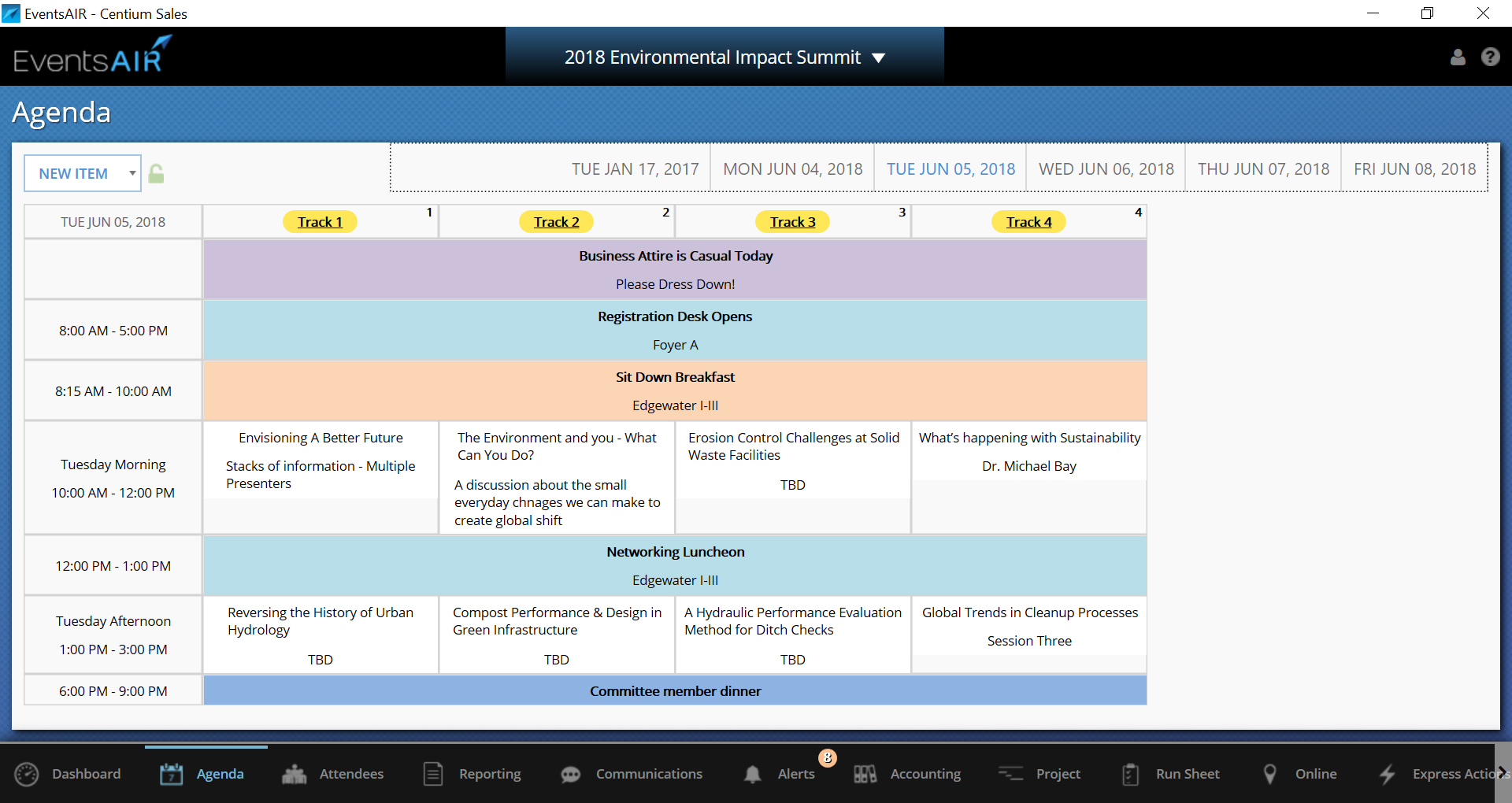
Task: Select the THU JUN 07, 2018 date tab
Action: tap(1263, 169)
